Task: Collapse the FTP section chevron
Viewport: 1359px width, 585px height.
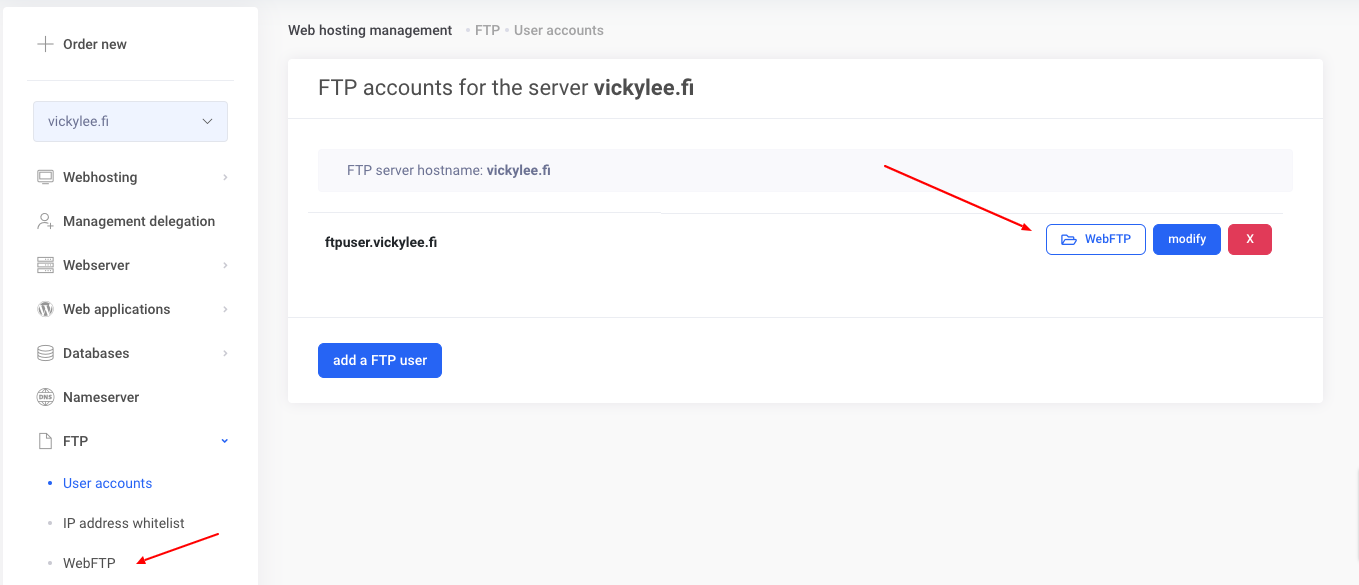Action: tap(225, 441)
